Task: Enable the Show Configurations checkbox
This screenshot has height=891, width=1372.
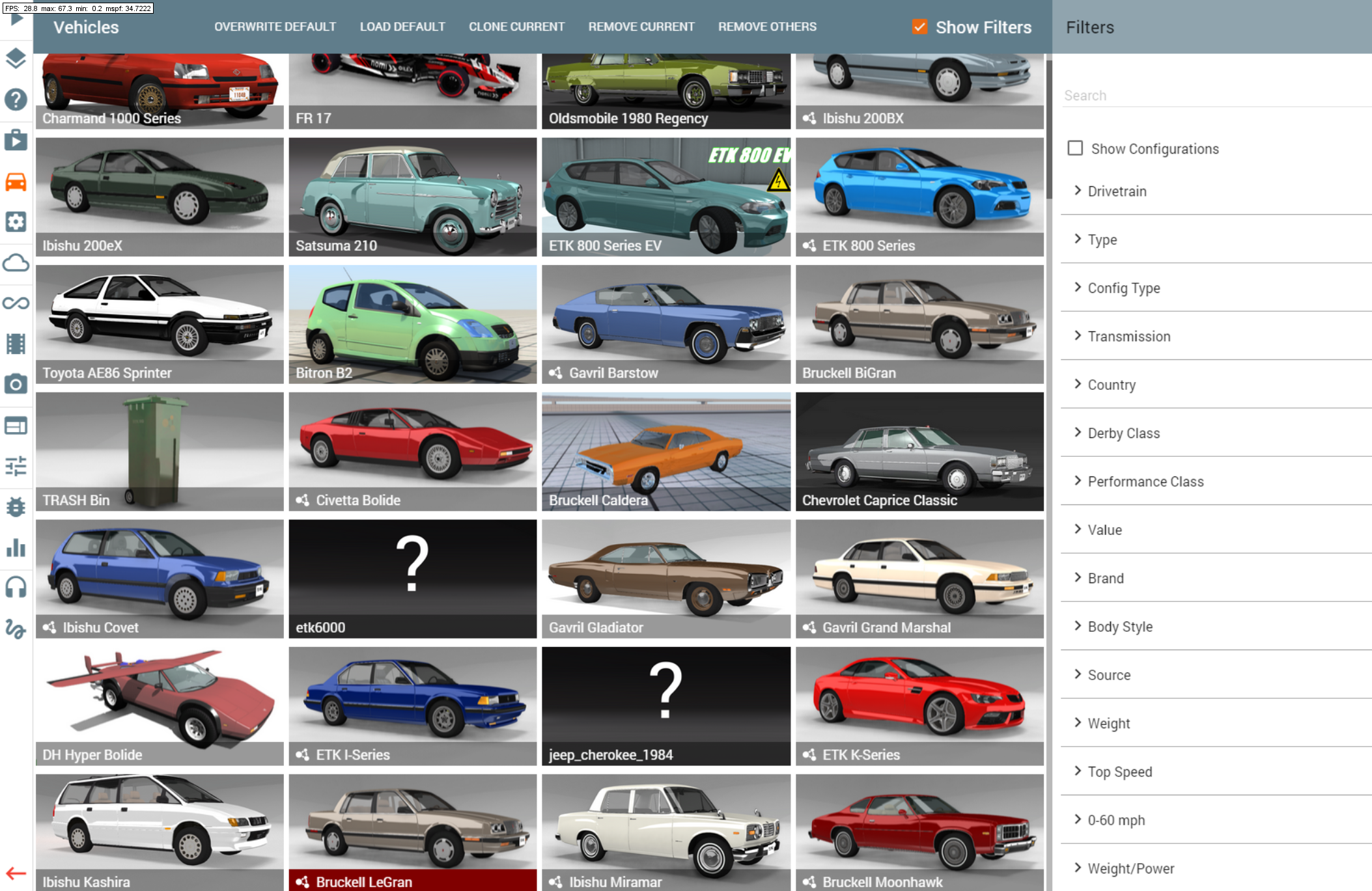Action: pyautogui.click(x=1075, y=148)
